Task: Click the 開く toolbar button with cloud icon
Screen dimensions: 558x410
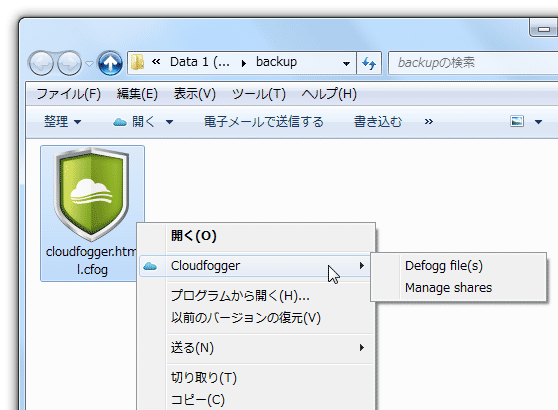Action: pyautogui.click(x=134, y=122)
